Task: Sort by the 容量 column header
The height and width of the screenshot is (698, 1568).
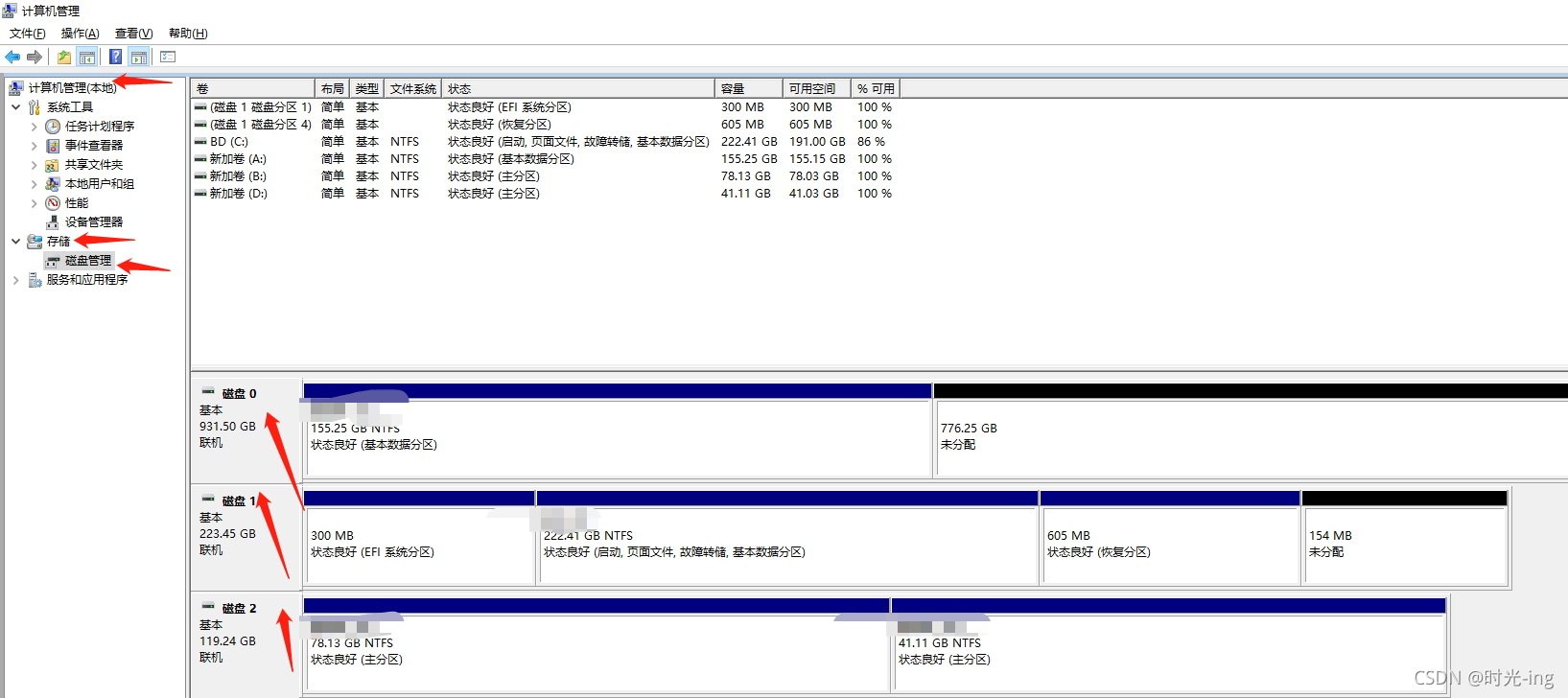Action: pos(749,88)
